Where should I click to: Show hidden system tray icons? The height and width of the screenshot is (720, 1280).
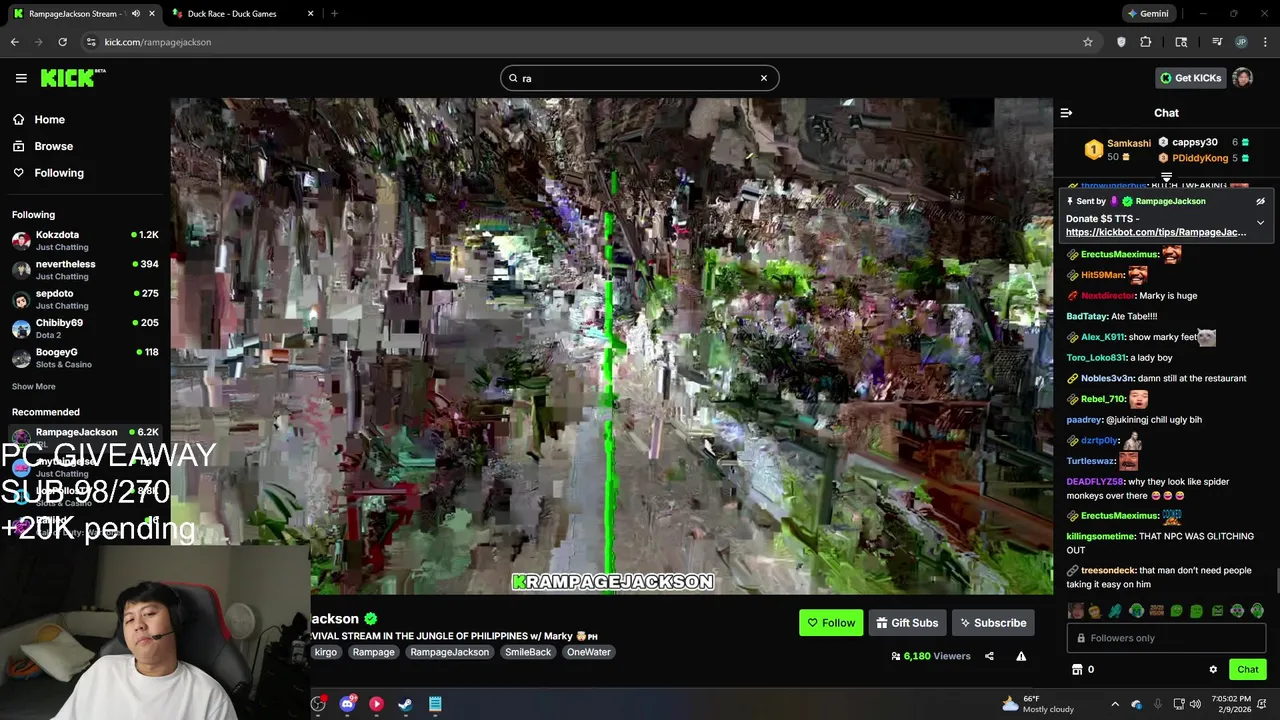pyautogui.click(x=1115, y=704)
